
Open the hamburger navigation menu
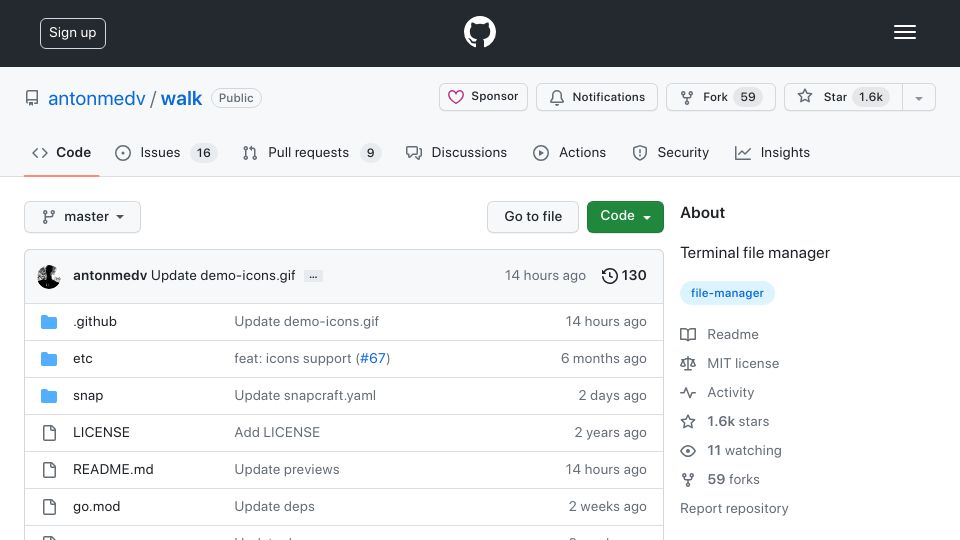point(904,32)
